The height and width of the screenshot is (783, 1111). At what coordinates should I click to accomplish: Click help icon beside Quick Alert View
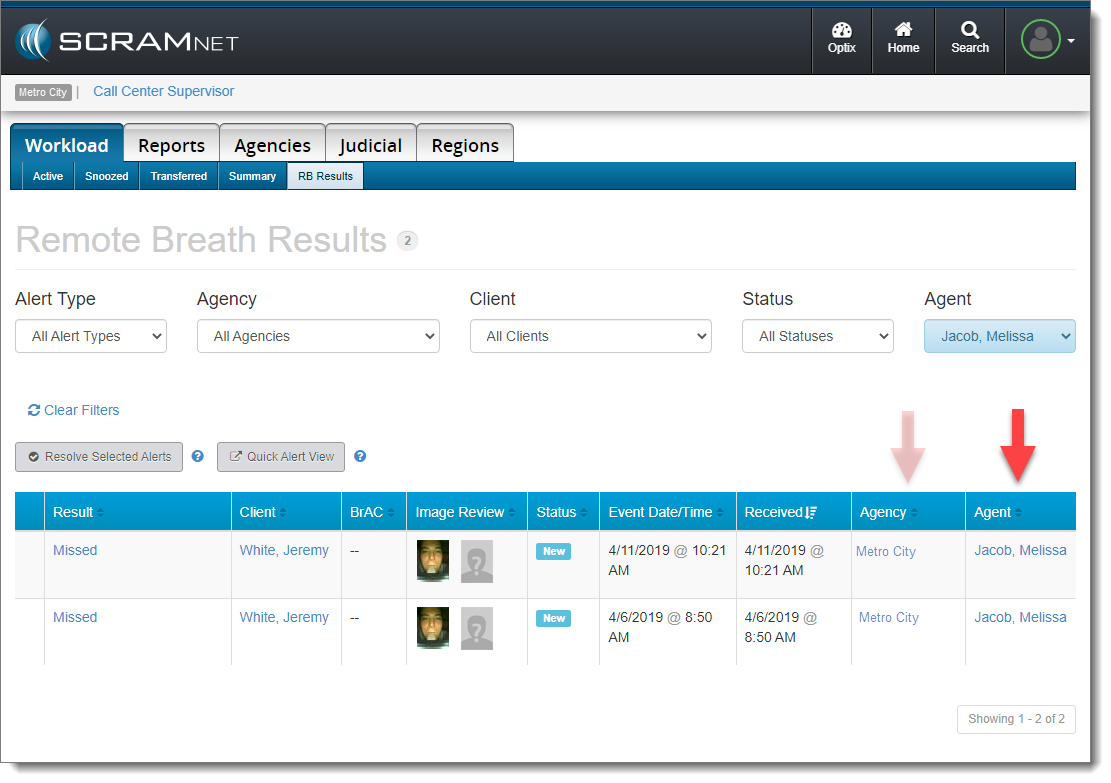tap(360, 456)
